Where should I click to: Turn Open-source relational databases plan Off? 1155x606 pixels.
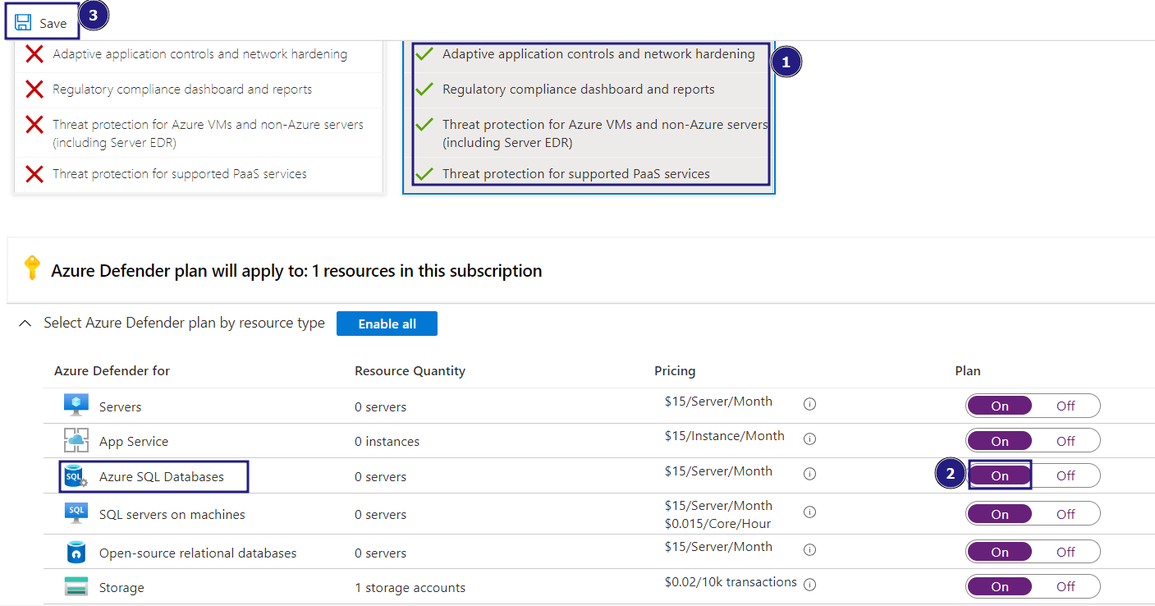(1065, 552)
